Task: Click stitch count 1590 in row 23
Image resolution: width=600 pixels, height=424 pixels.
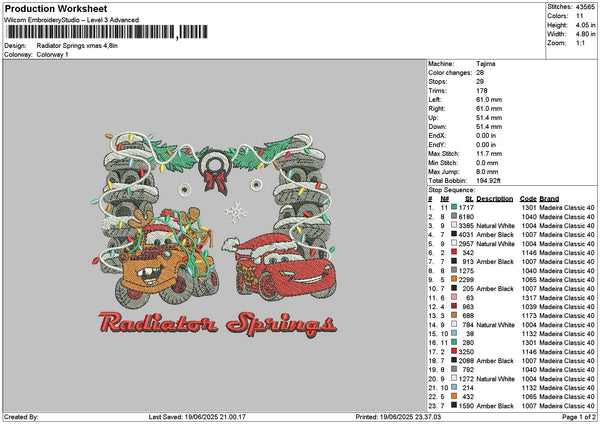Action: pyautogui.click(x=466, y=406)
